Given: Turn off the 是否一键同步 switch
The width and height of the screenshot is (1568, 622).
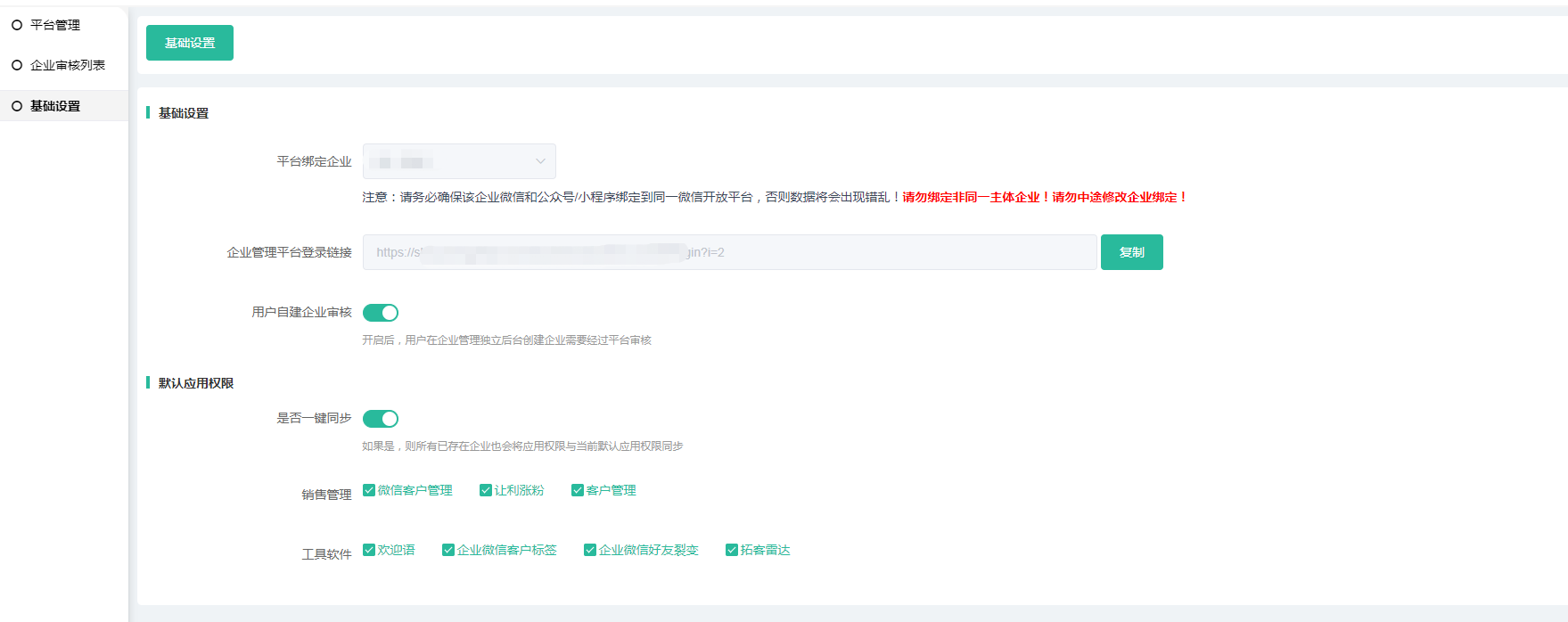Looking at the screenshot, I should pos(381,419).
